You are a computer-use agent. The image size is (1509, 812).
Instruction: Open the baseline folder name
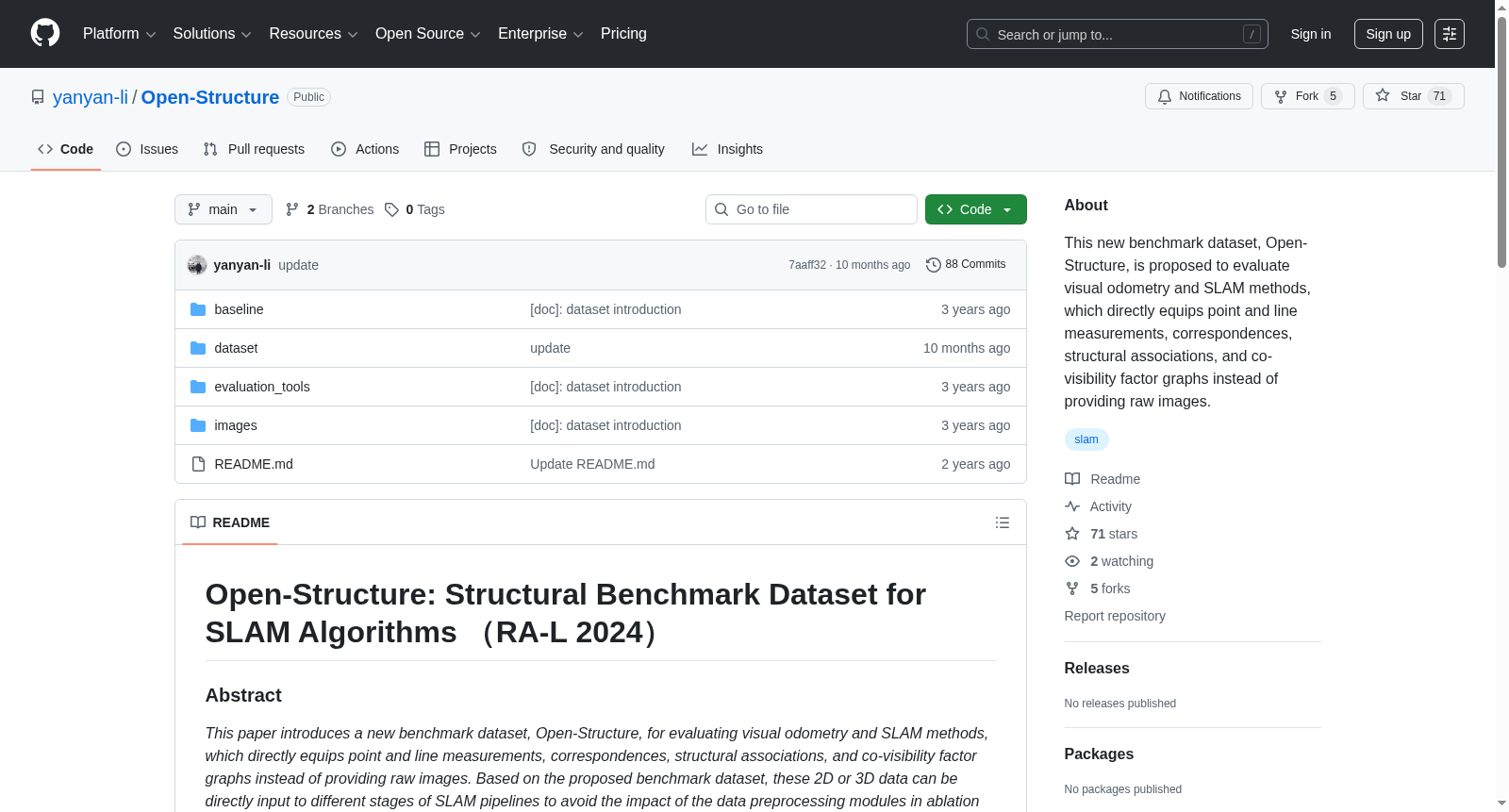[x=239, y=309]
